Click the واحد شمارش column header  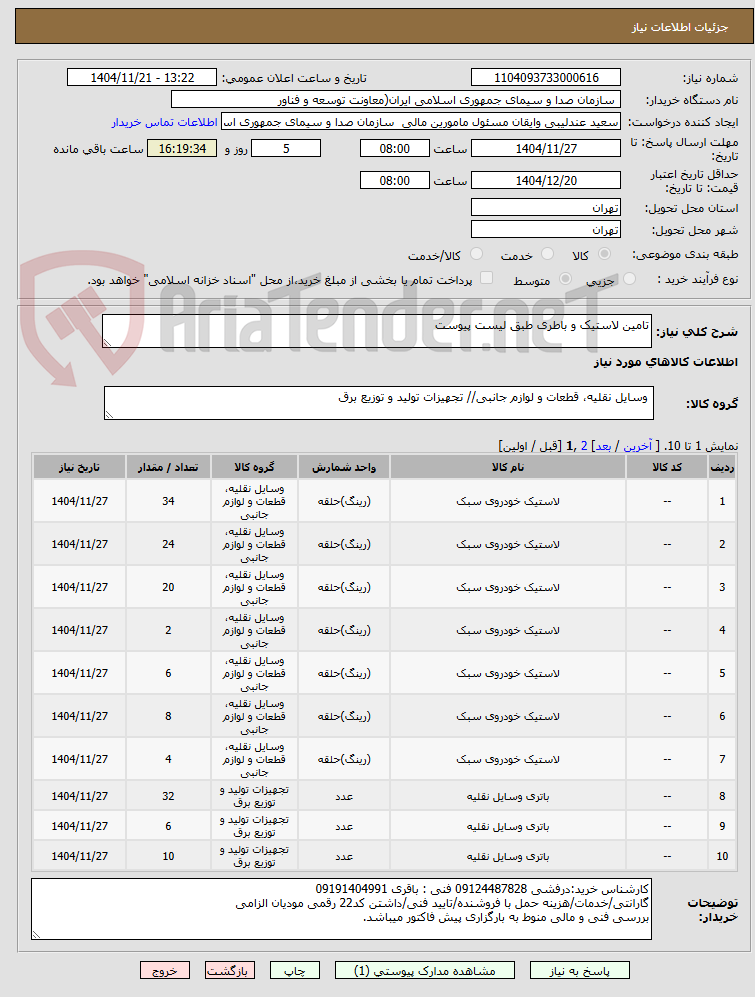[344, 467]
